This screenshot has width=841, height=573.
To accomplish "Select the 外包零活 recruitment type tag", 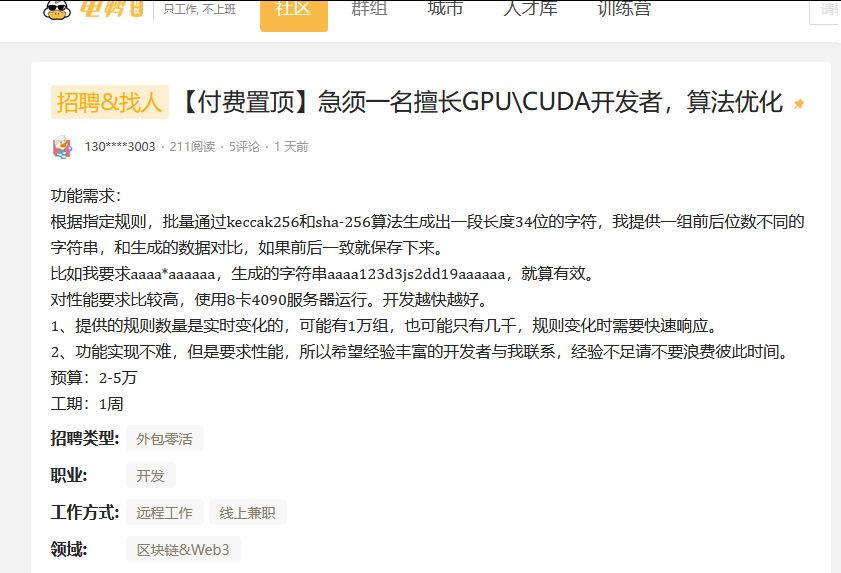I will point(165,438).
